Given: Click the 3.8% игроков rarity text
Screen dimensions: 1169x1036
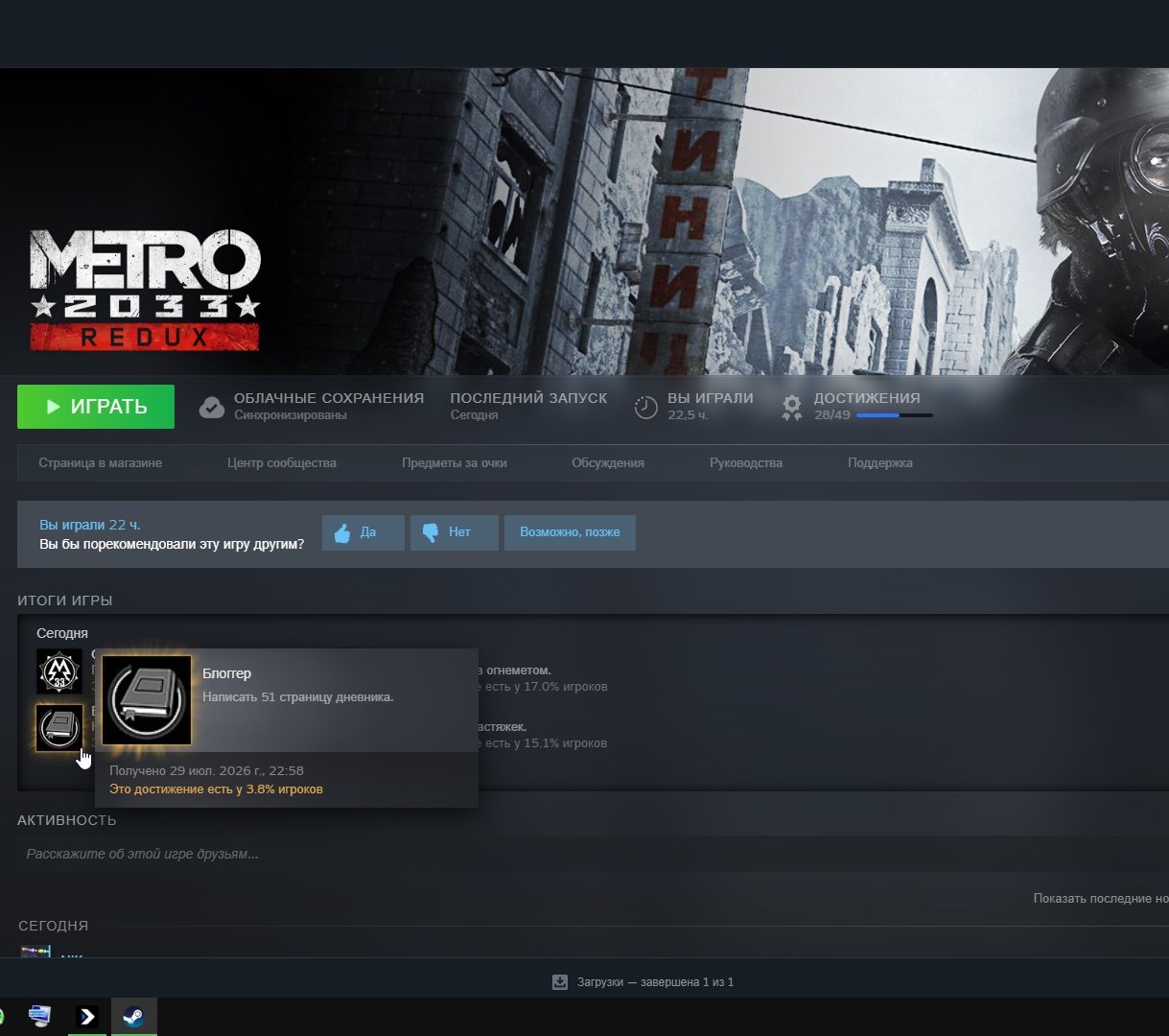Looking at the screenshot, I should click(x=216, y=789).
